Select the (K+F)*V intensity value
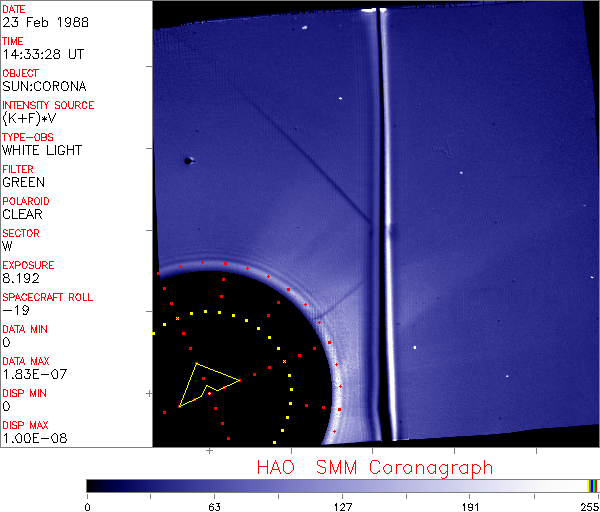 point(29,118)
